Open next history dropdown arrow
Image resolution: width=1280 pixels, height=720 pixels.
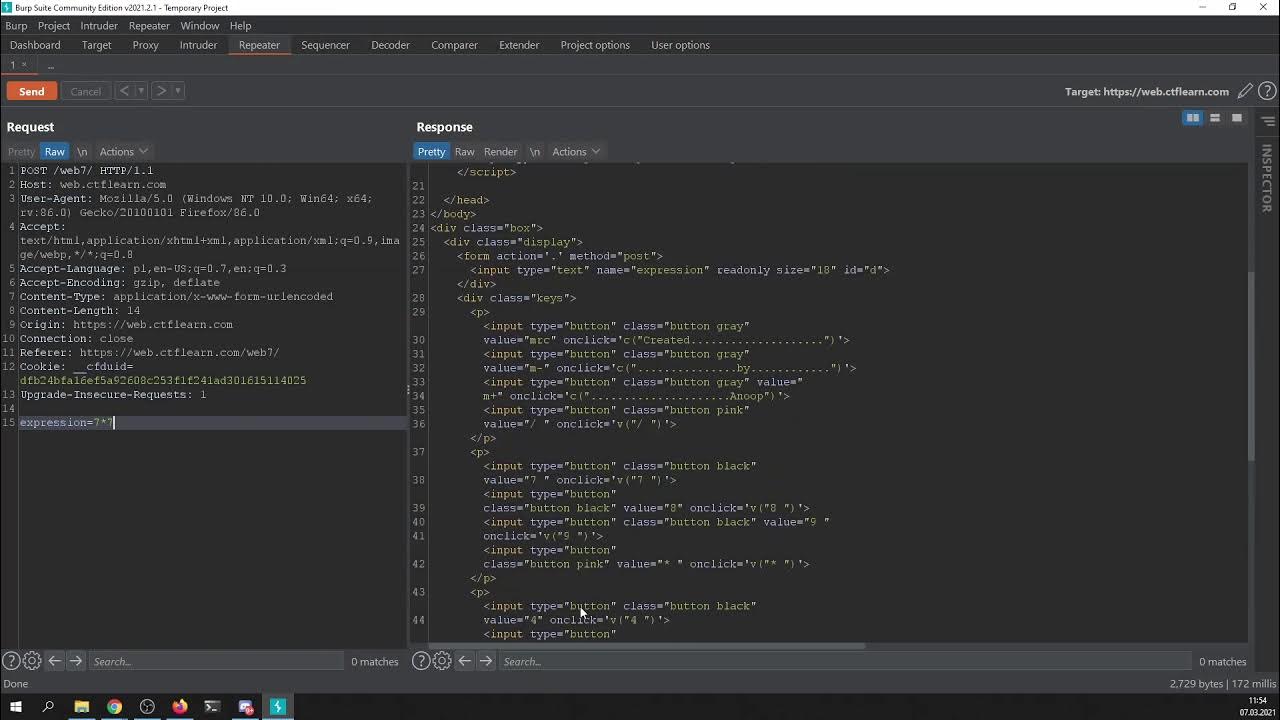pos(178,91)
